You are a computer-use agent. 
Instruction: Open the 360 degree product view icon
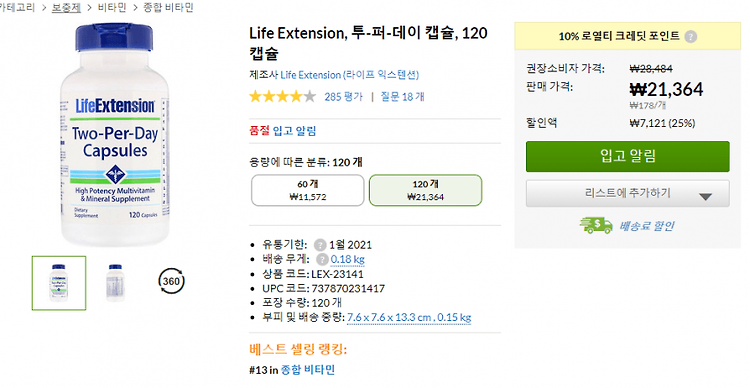pos(171,281)
